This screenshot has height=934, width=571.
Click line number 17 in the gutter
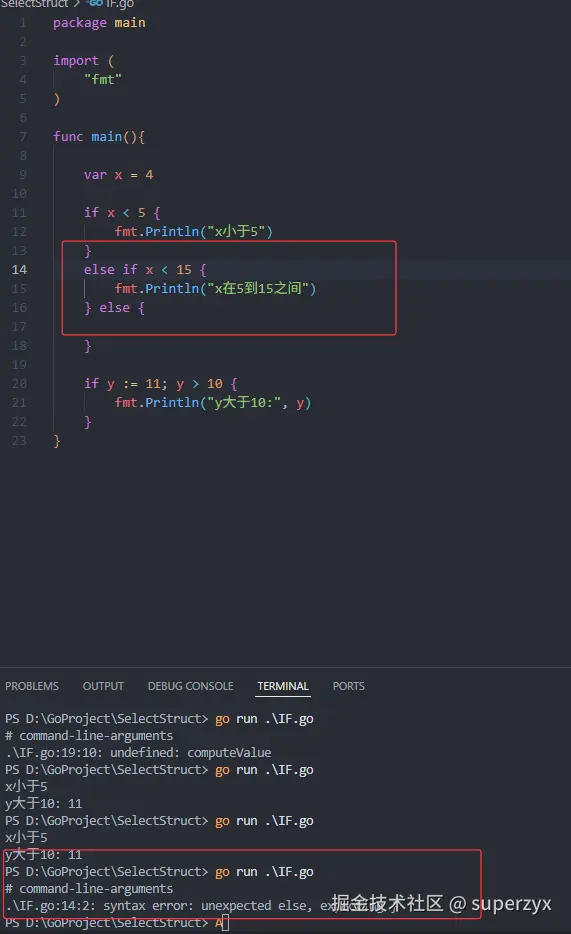(19, 326)
